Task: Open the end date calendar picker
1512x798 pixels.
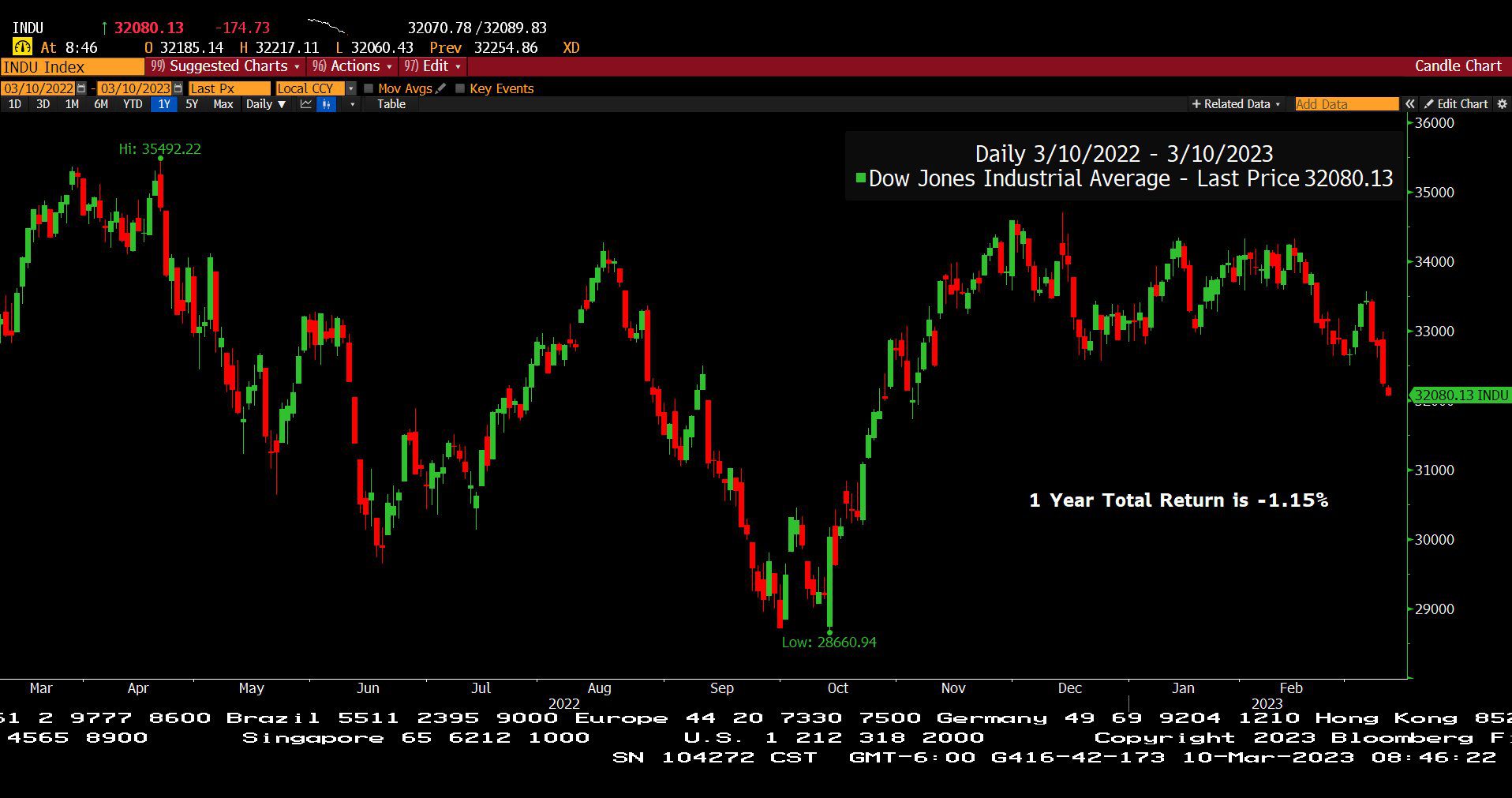Action: [x=178, y=88]
